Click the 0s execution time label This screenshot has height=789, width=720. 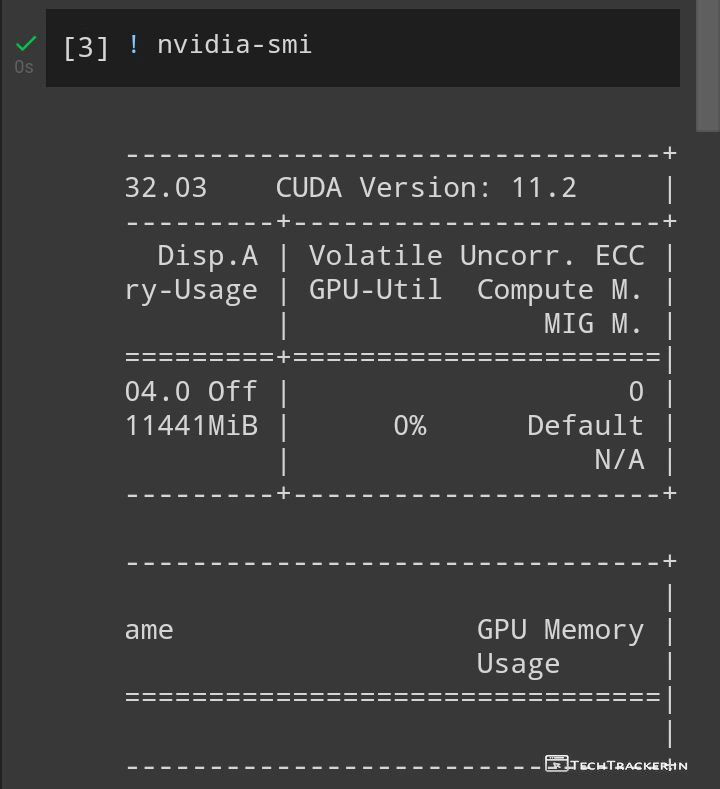(x=24, y=67)
